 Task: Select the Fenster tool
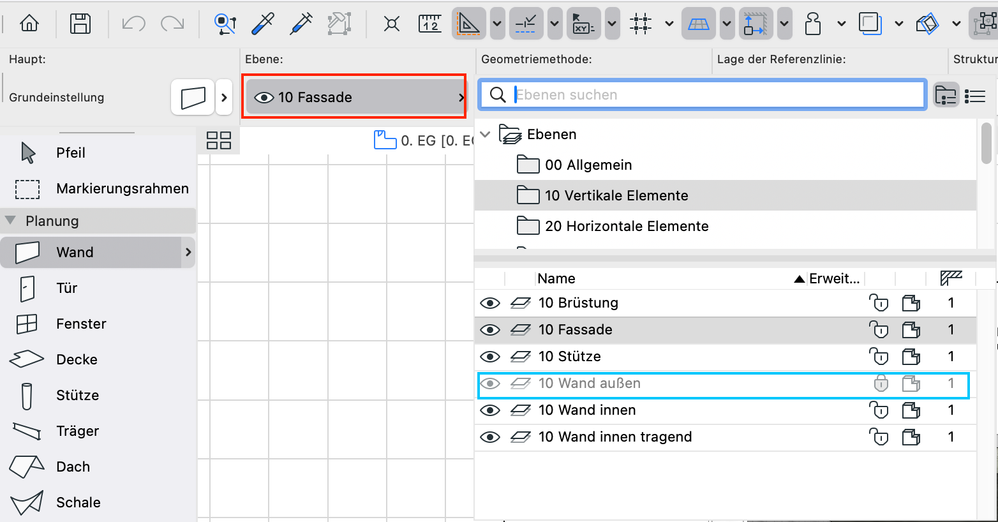click(x=98, y=323)
